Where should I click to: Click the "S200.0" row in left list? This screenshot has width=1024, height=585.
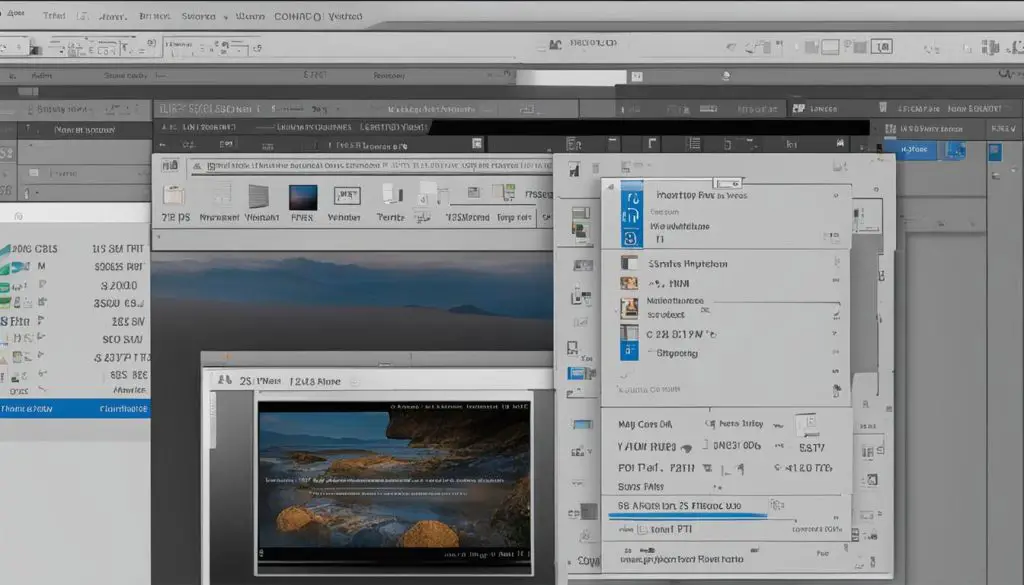75,285
